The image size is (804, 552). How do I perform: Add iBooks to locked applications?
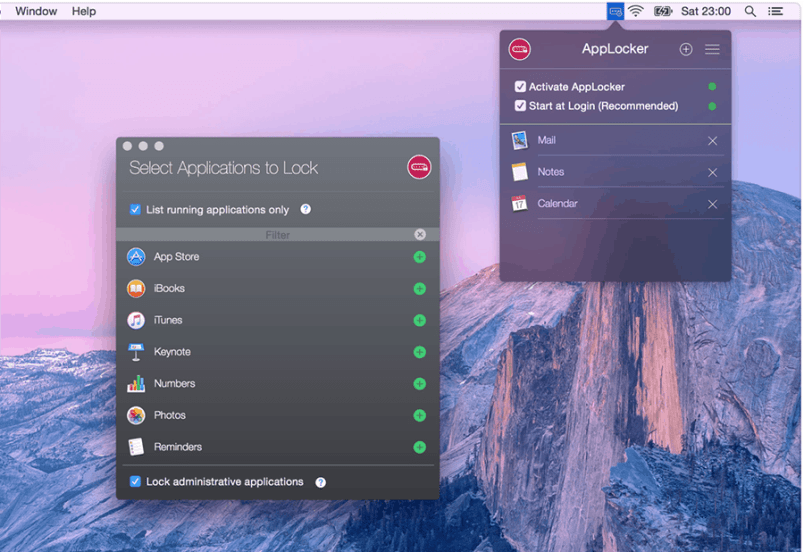tap(419, 289)
